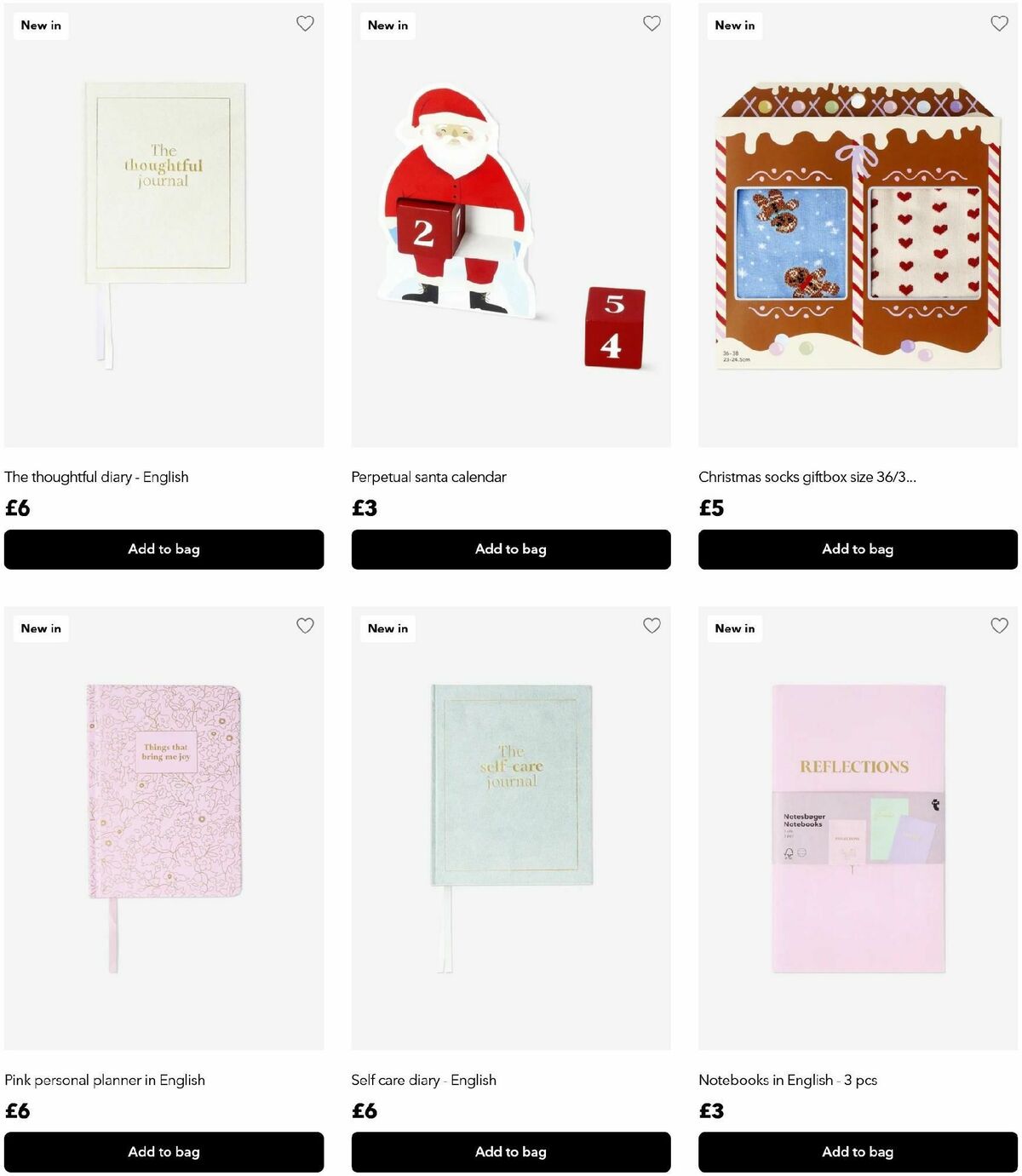View the Santa calendar product image
This screenshot has width=1022, height=1176.
[x=511, y=225]
